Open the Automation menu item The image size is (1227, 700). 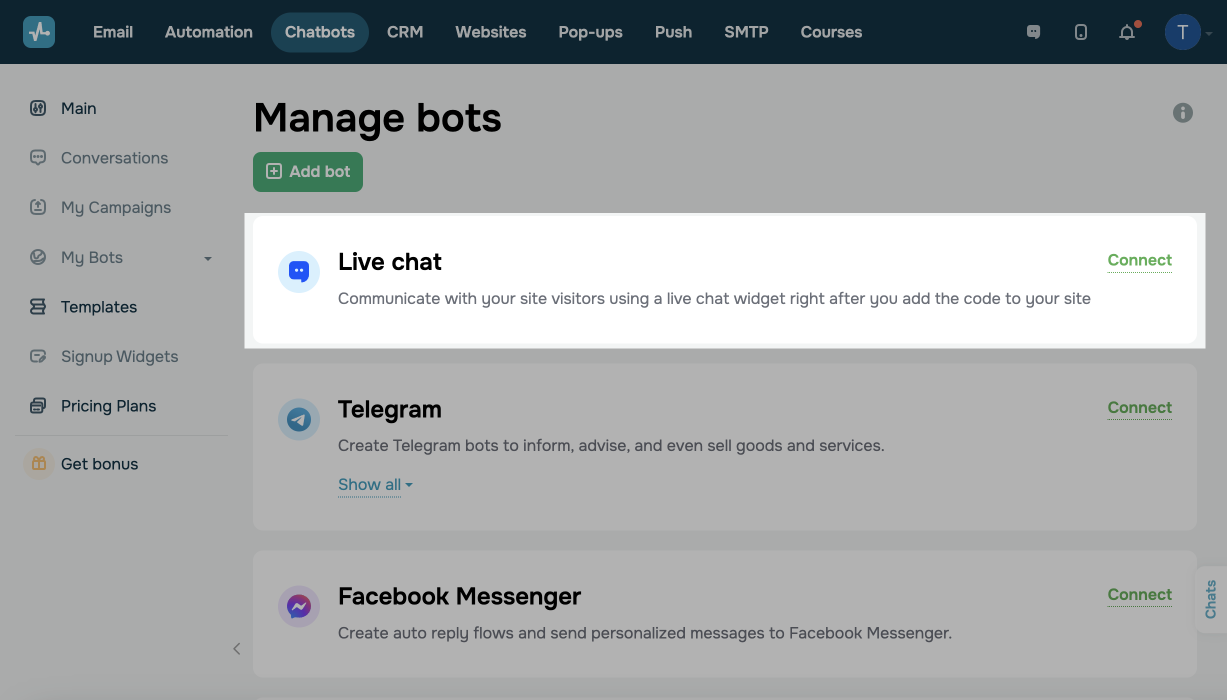click(208, 32)
